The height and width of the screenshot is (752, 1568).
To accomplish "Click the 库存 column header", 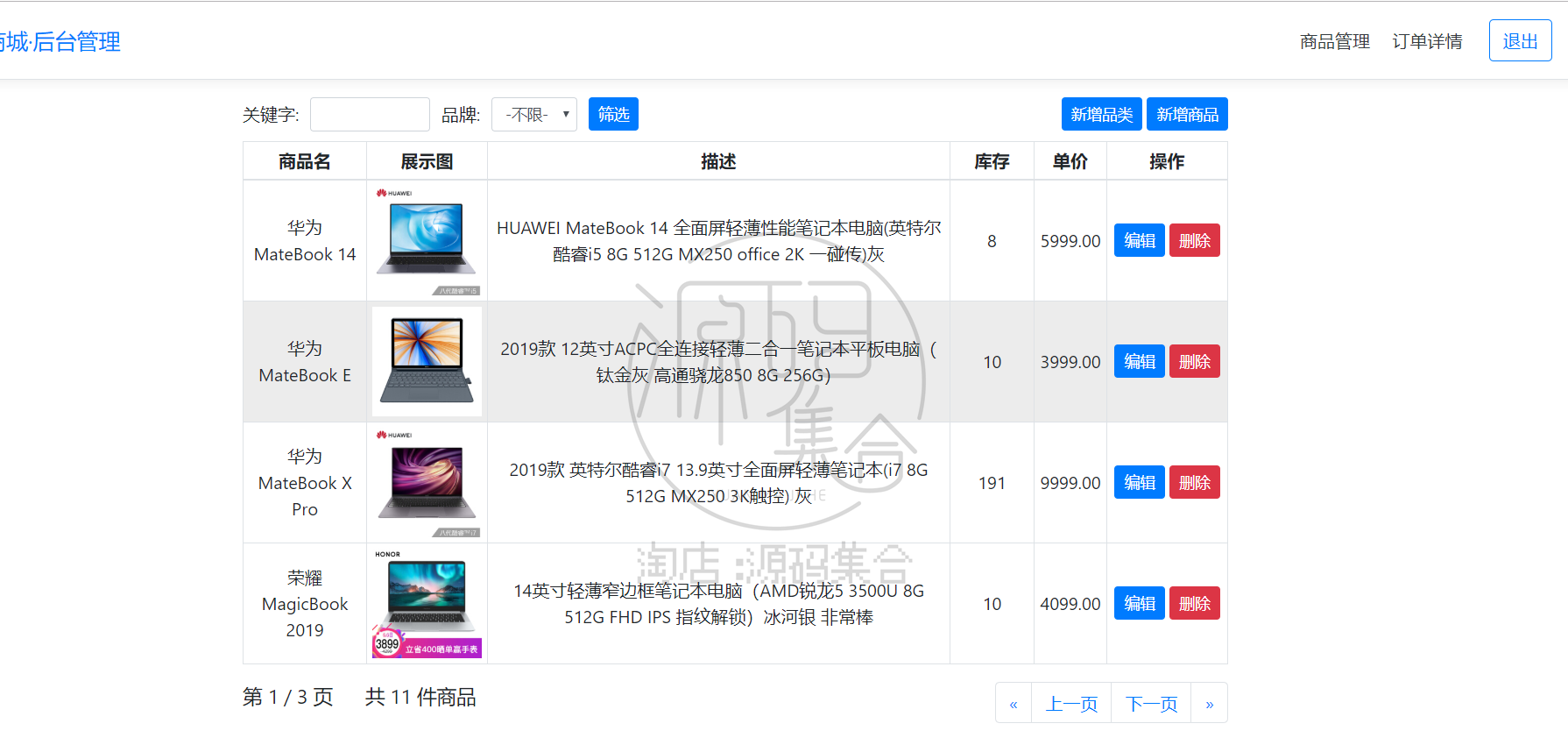I will (992, 161).
